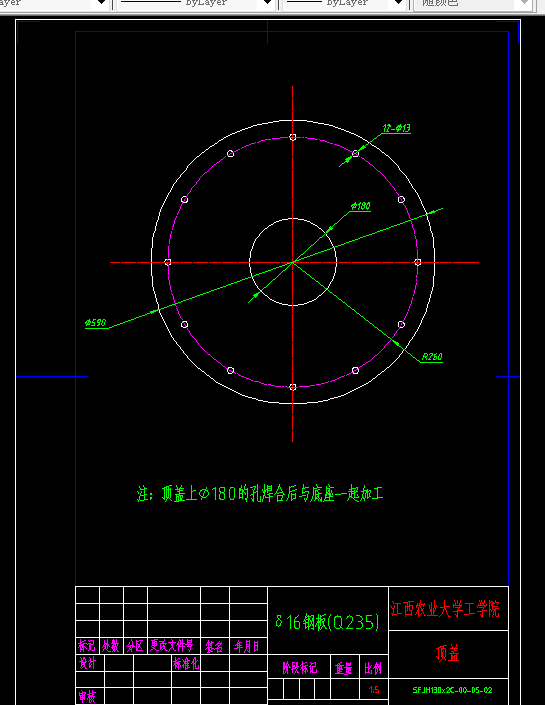This screenshot has width=545, height=705.
Task: Click the 阶段标记 label cell
Action: point(299,667)
